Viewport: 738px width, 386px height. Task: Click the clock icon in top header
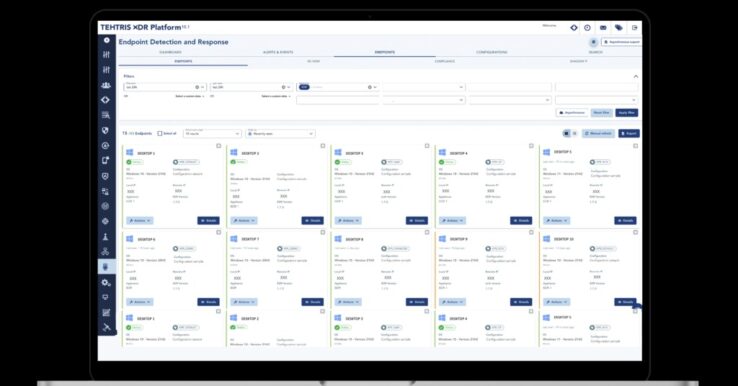(587, 28)
